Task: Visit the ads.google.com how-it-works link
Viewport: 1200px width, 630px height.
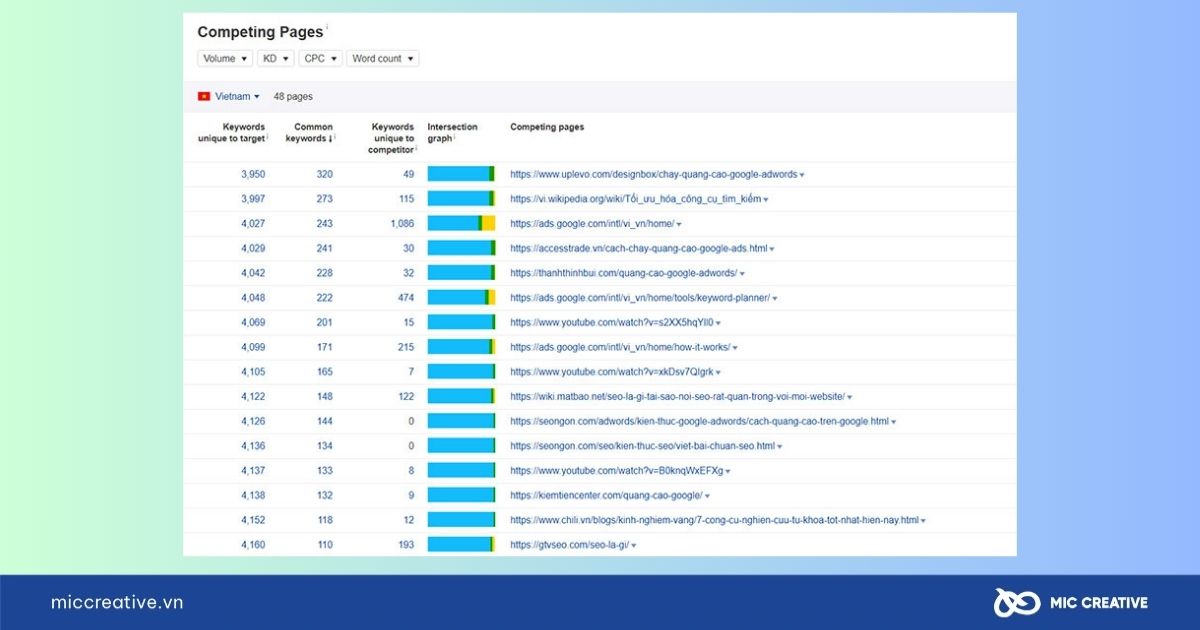Action: (x=620, y=347)
